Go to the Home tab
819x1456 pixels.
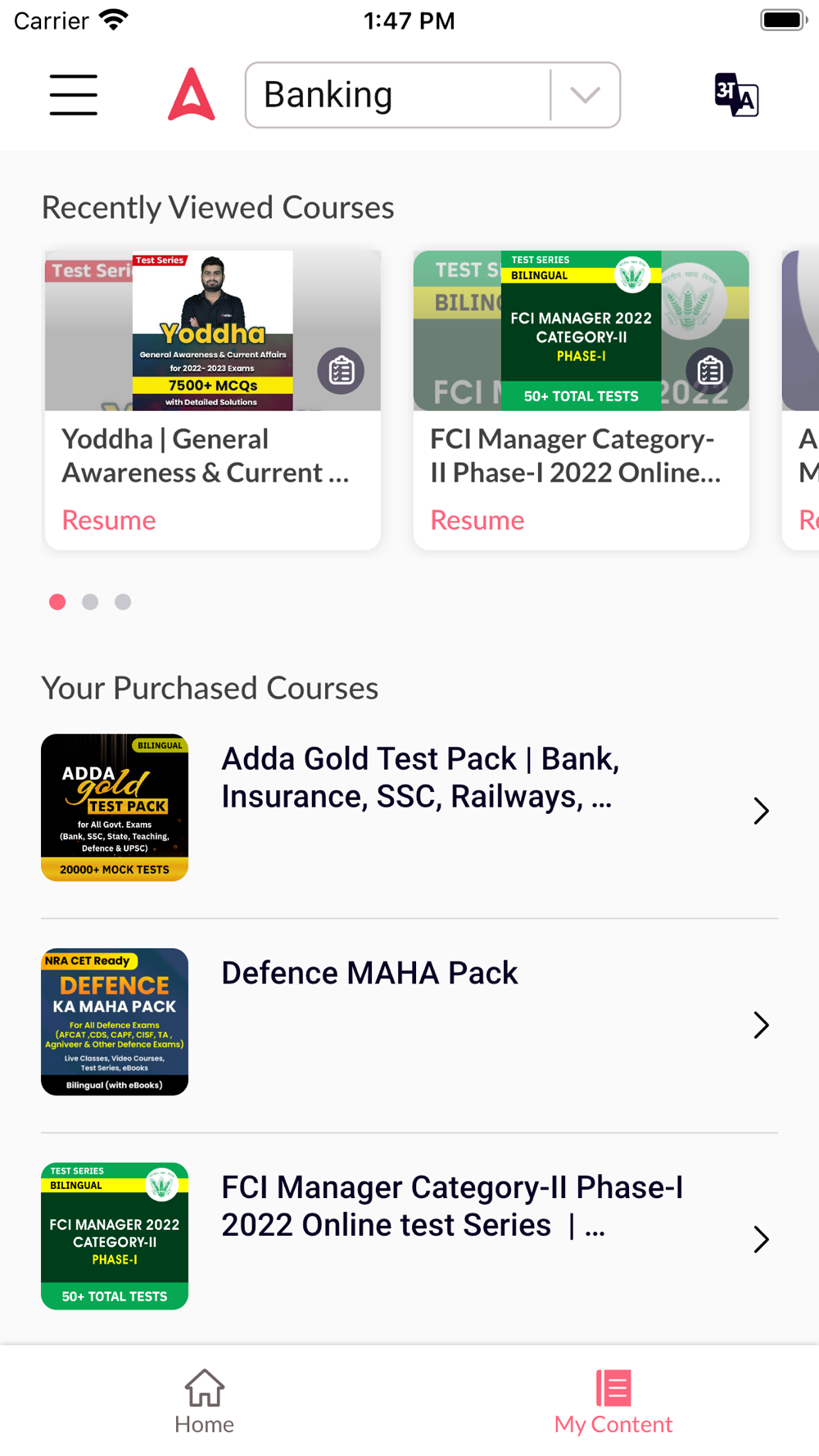(204, 1401)
